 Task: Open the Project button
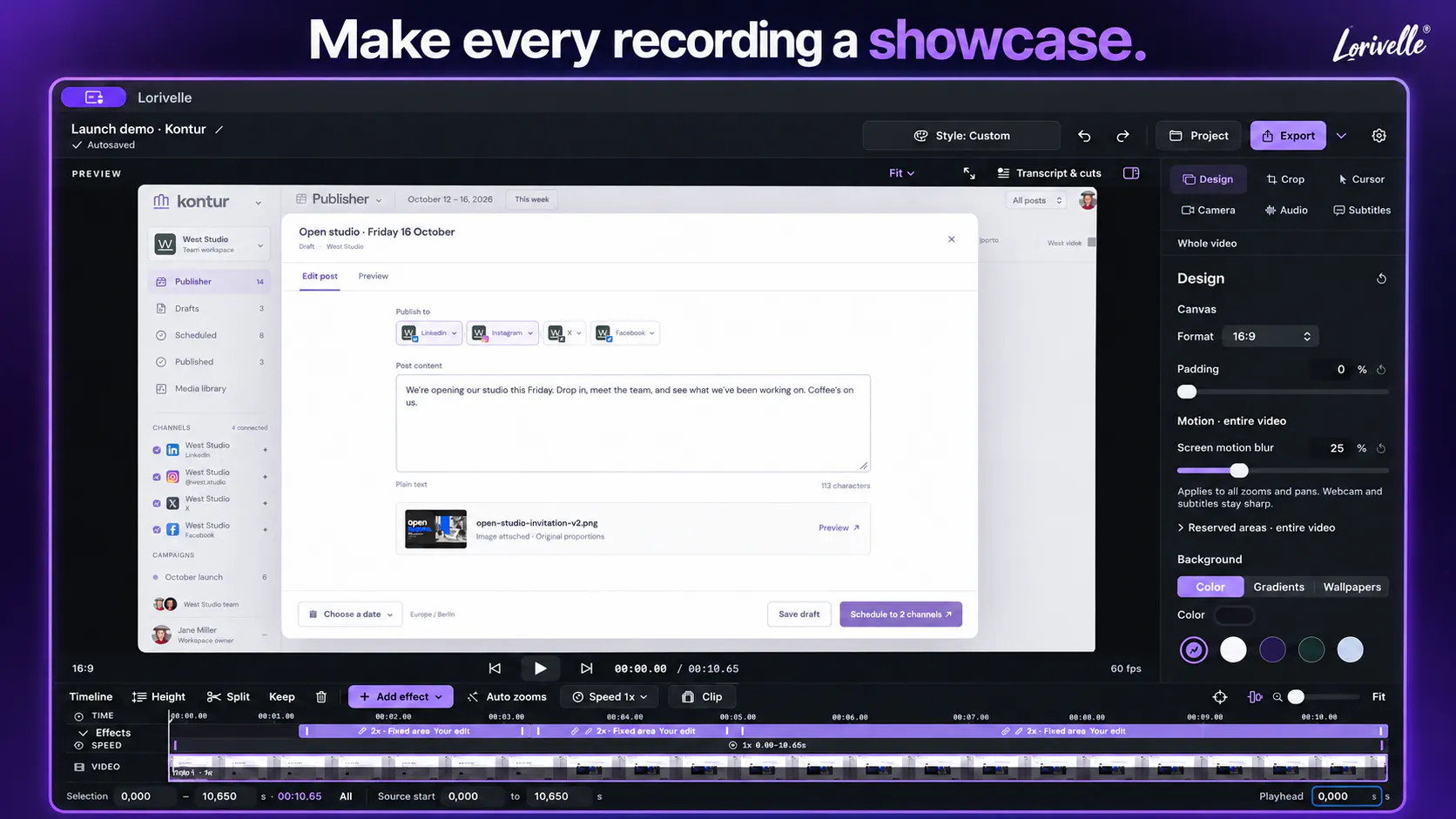click(x=1198, y=136)
